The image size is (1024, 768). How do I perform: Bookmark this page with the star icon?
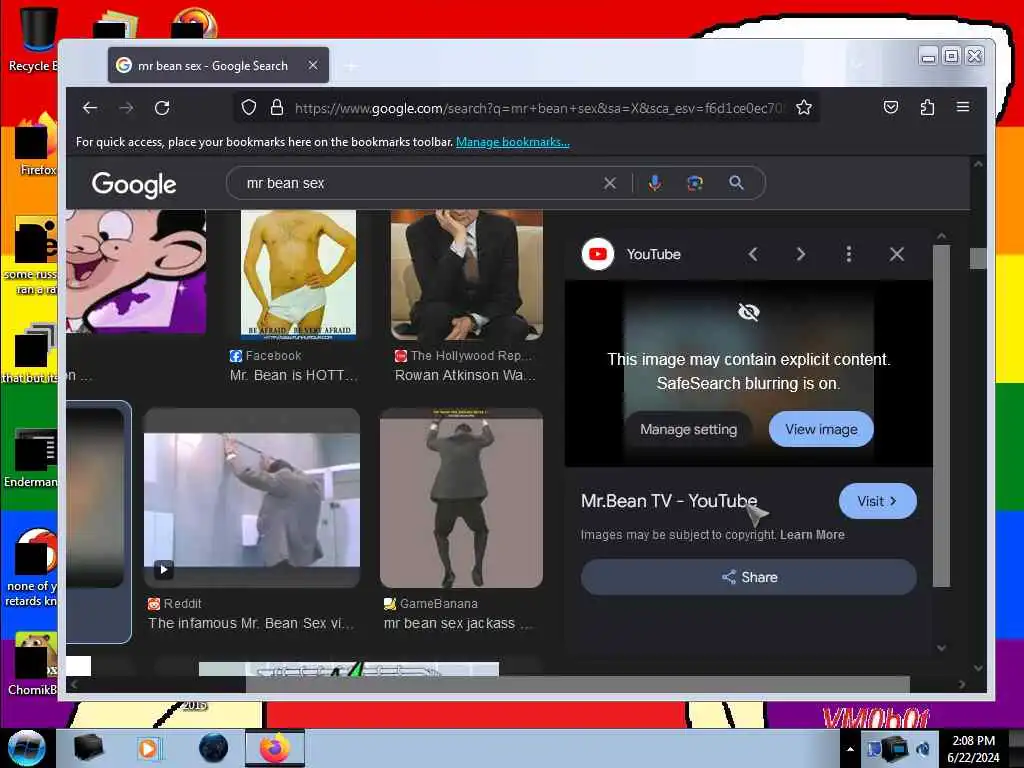coord(804,107)
